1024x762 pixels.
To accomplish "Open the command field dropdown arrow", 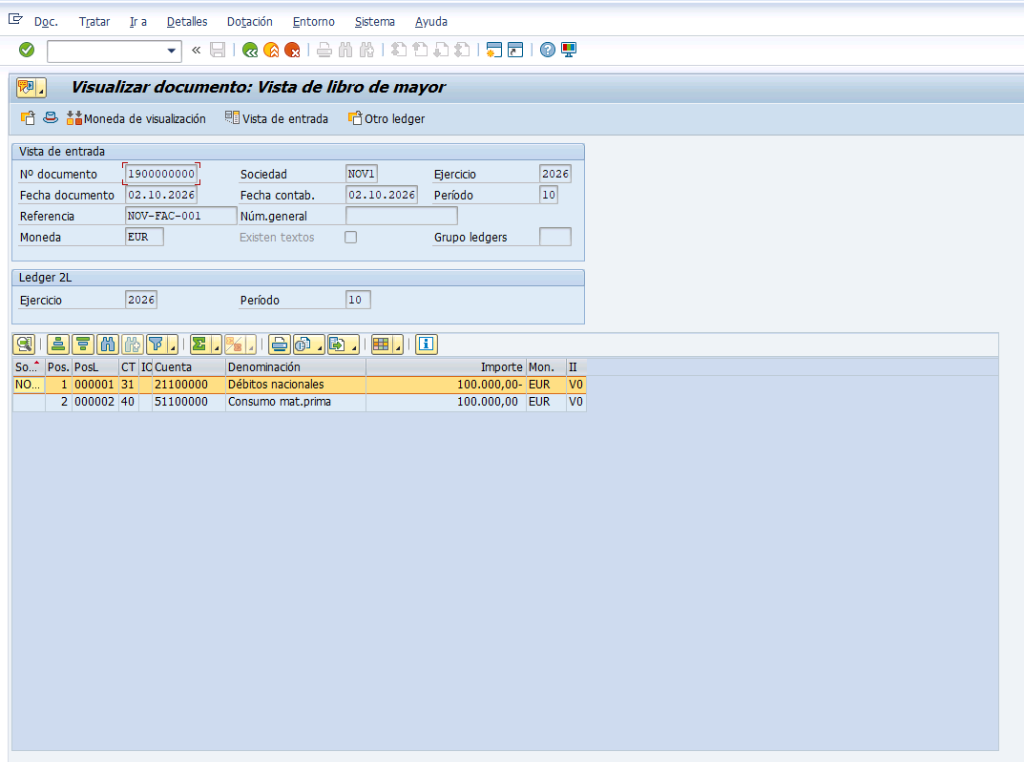I will 171,50.
